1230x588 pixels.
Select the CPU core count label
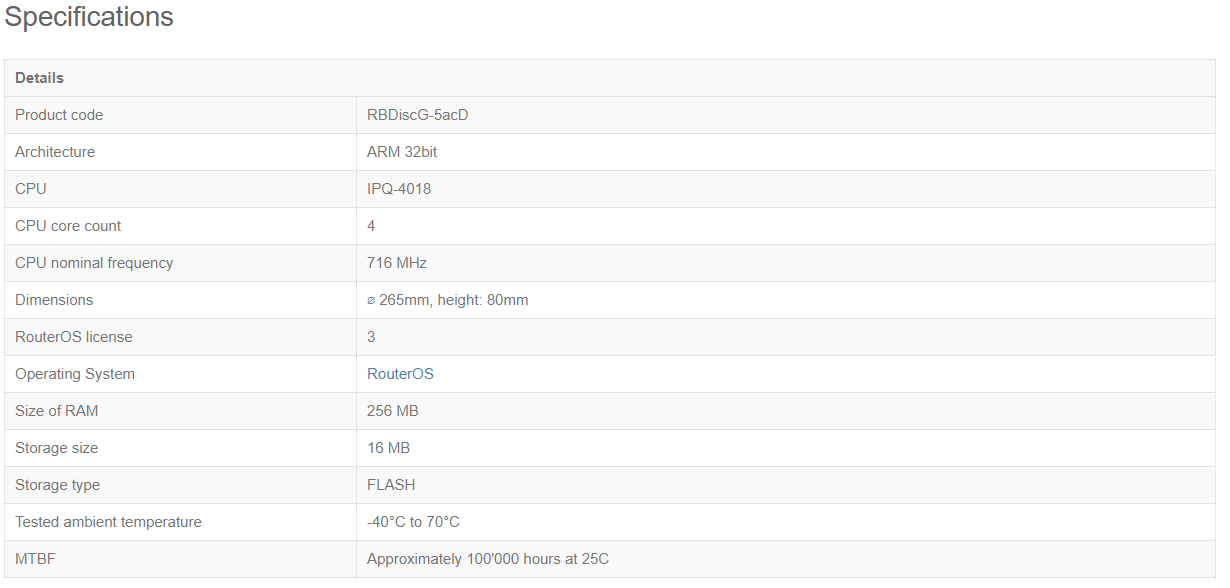(x=68, y=226)
